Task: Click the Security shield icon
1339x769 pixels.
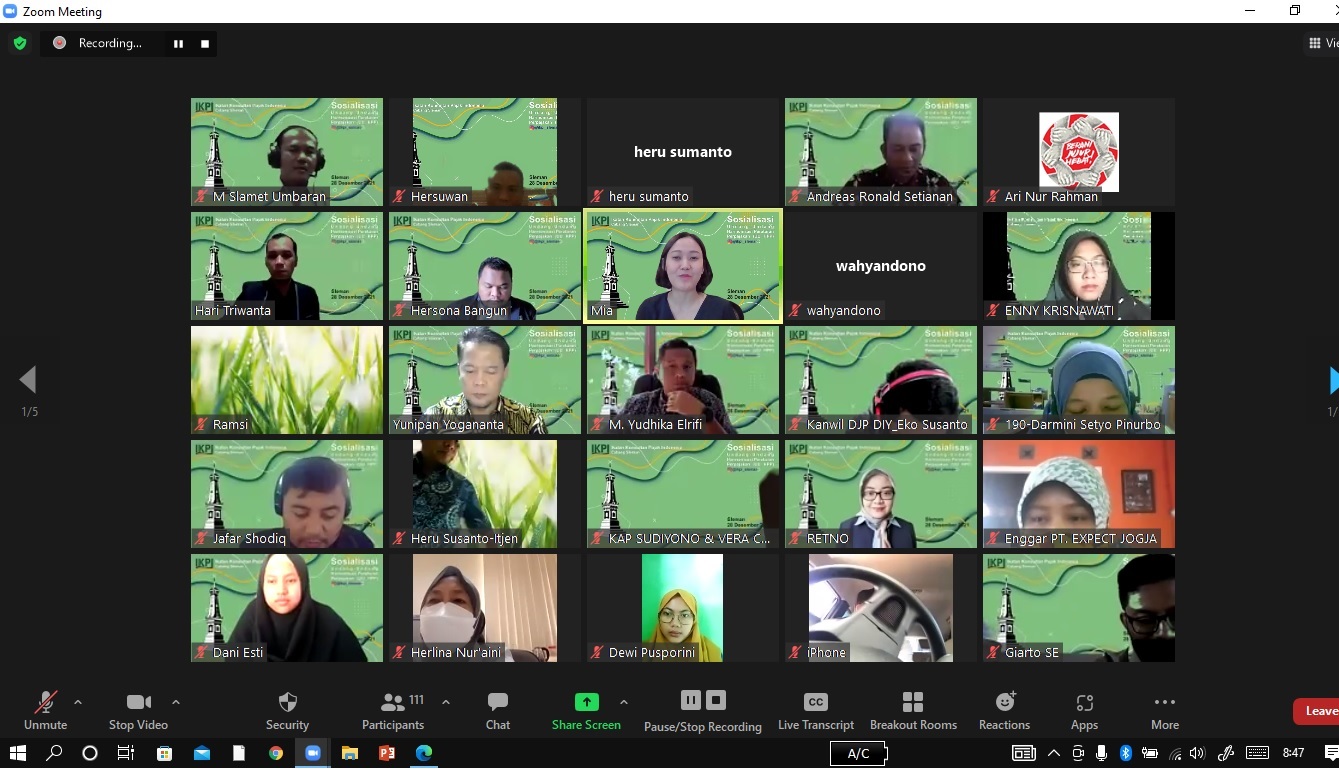Action: (287, 703)
